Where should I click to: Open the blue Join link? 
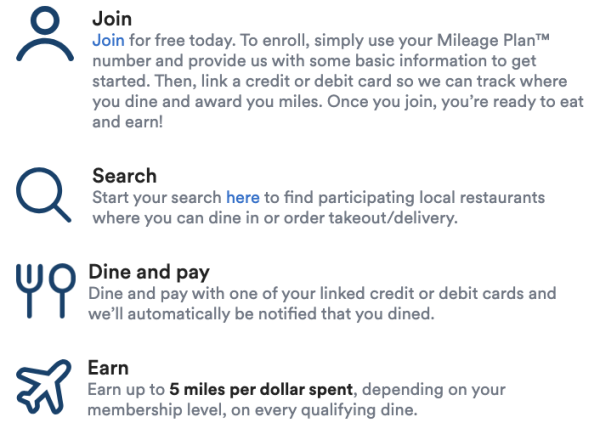[108, 41]
